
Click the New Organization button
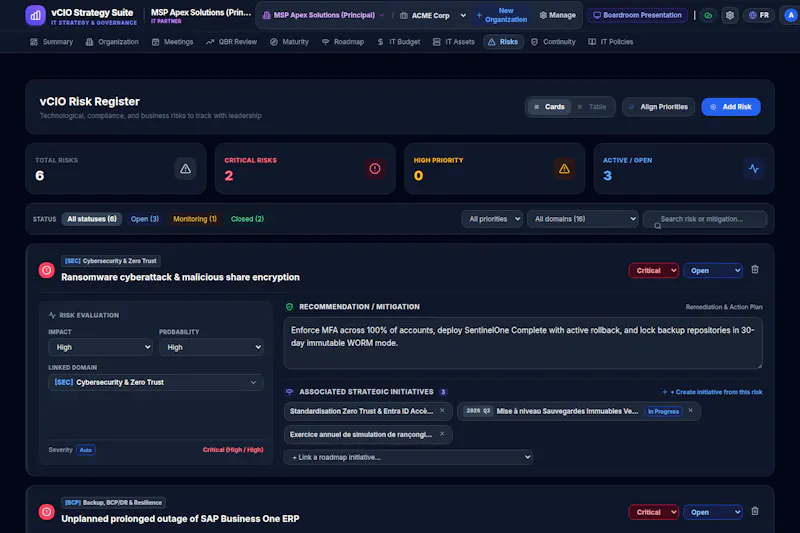pos(502,15)
